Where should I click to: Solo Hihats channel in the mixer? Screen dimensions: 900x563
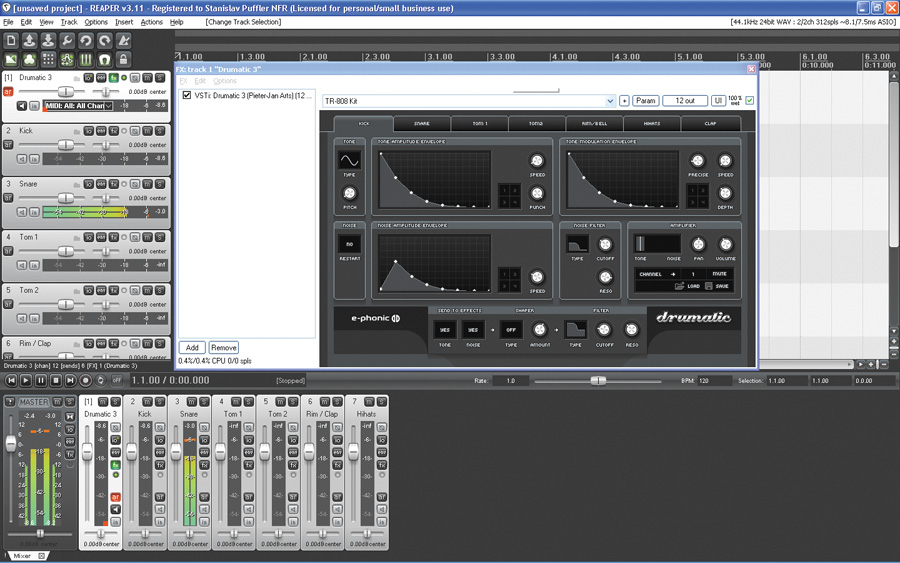[382, 402]
